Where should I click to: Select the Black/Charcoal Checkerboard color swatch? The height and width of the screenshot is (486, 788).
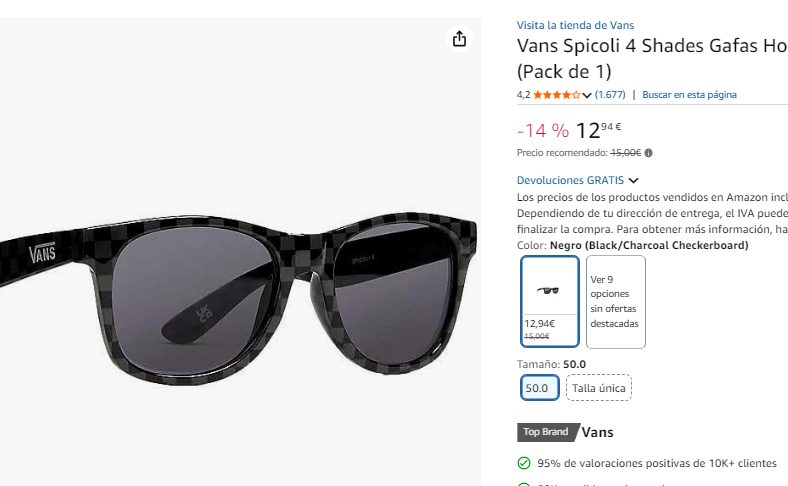[x=549, y=302]
